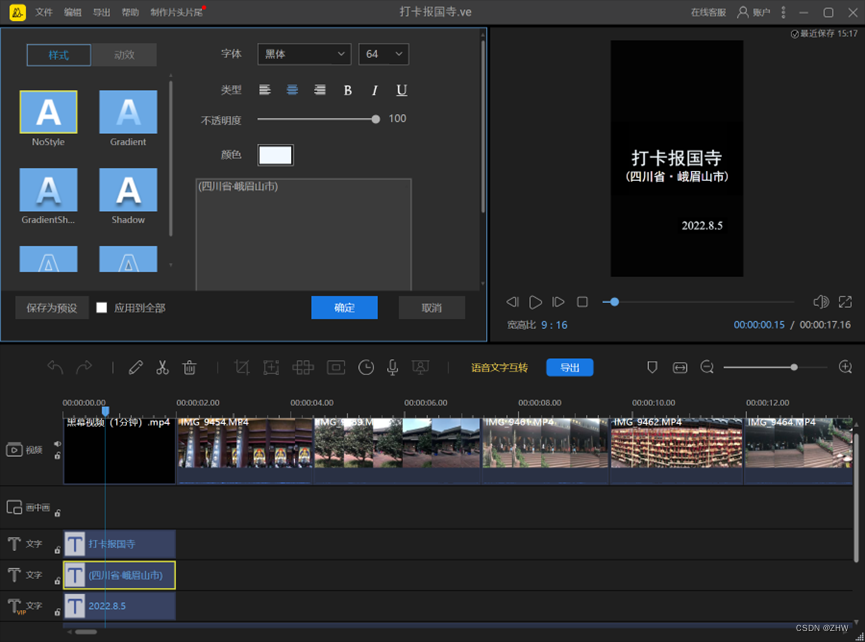Toggle lock on the video track
The image size is (865, 642).
click(x=57, y=456)
